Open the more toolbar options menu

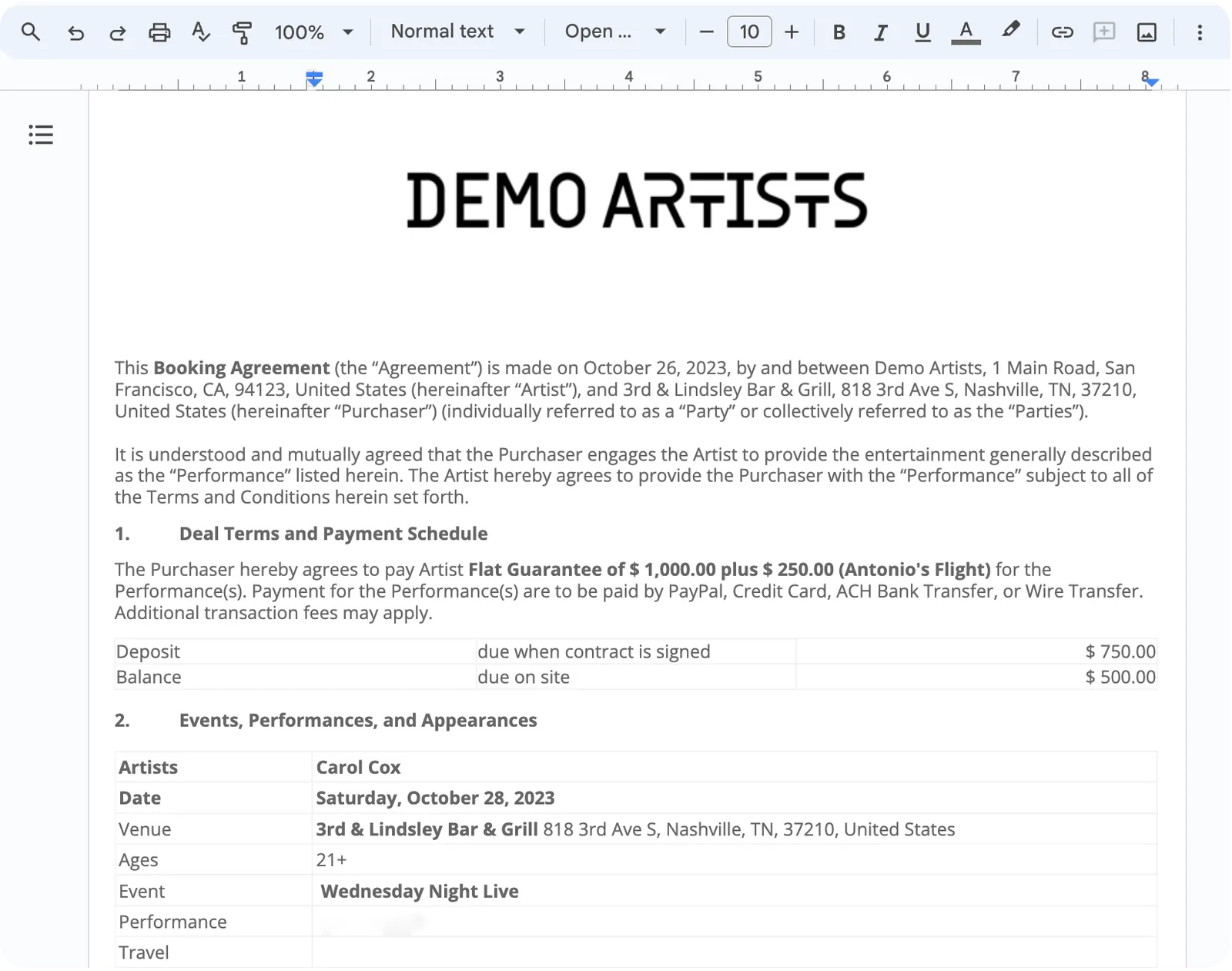1200,32
